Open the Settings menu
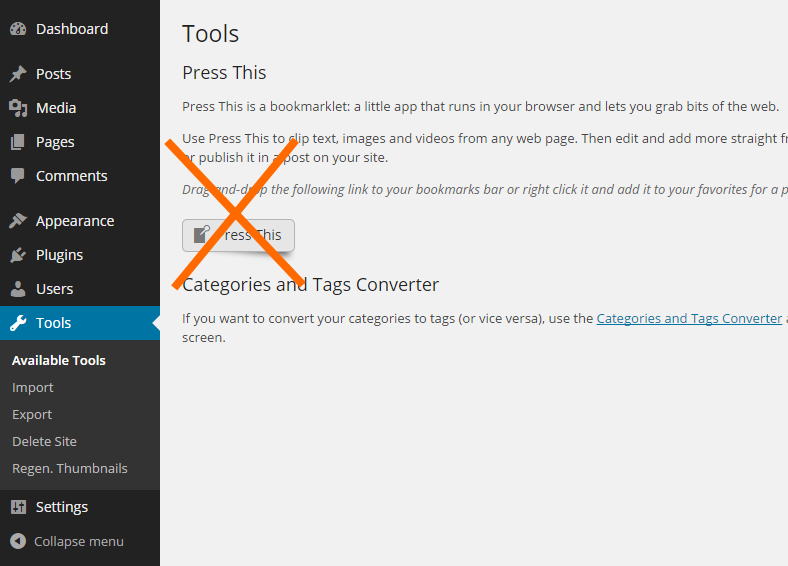The width and height of the screenshot is (788, 566). [x=62, y=507]
